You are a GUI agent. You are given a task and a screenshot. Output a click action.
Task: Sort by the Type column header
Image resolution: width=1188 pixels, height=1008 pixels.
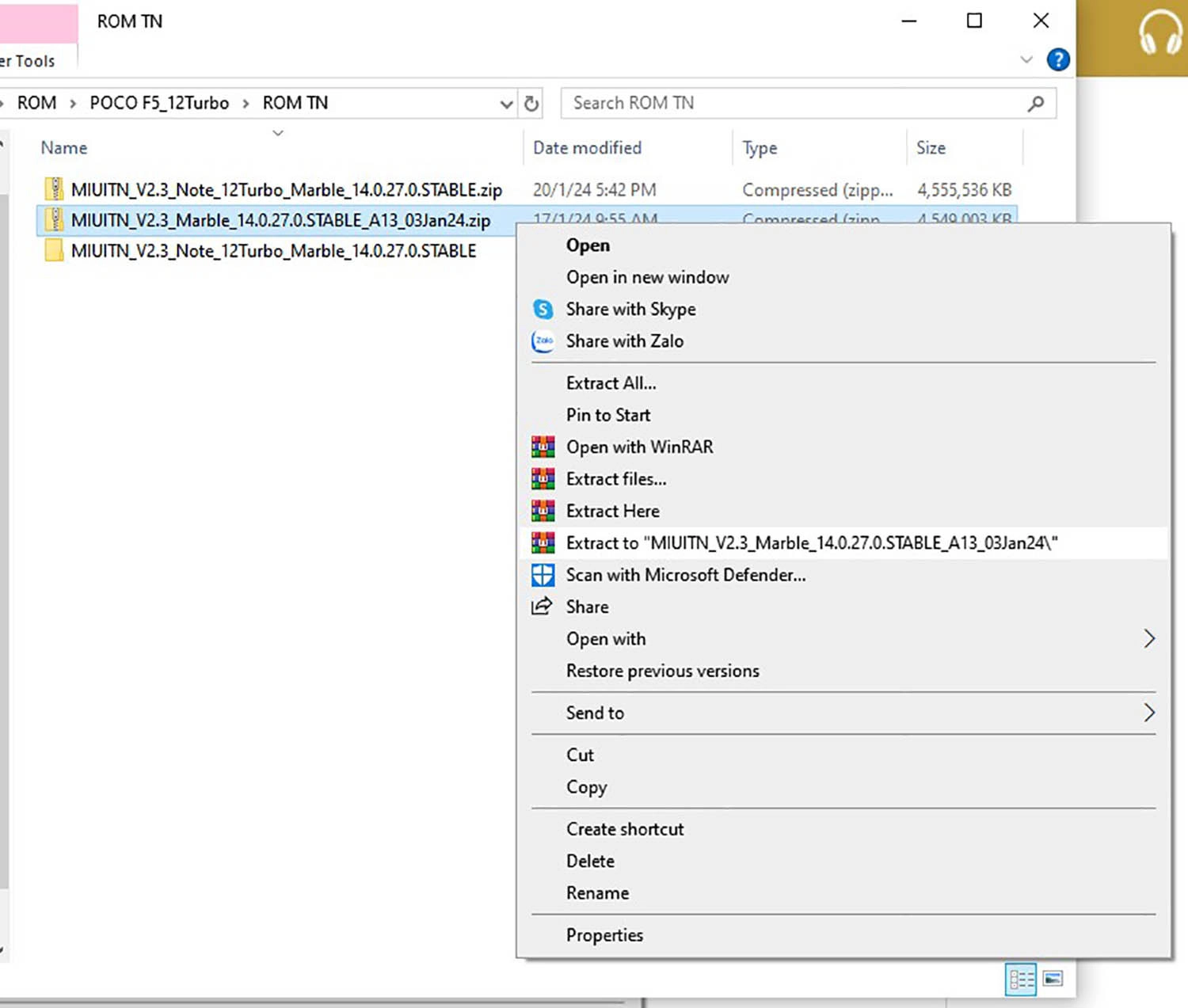[x=760, y=148]
